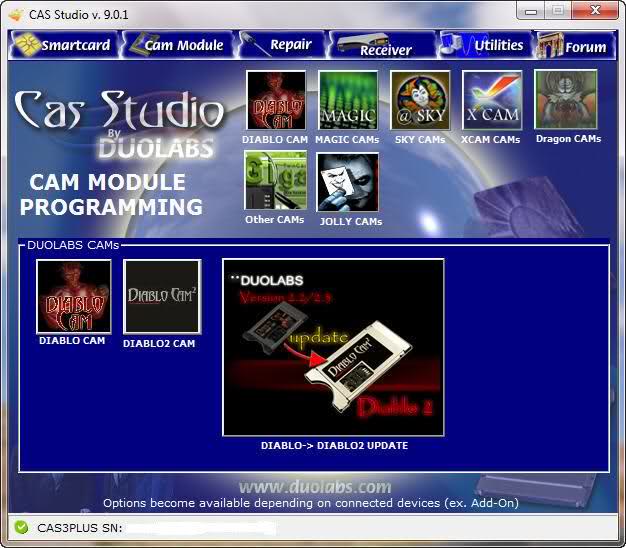
Task: Select DIABLO CAM in the DUOLABS CAMs panel
Action: click(73, 296)
